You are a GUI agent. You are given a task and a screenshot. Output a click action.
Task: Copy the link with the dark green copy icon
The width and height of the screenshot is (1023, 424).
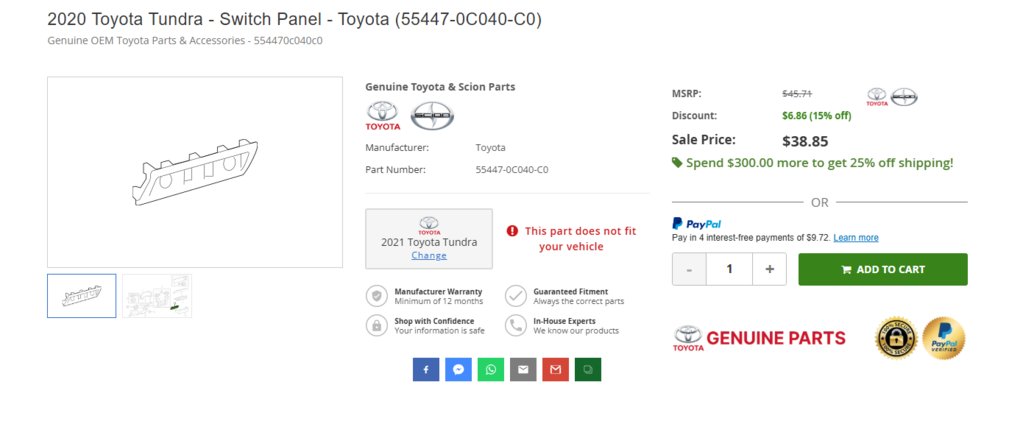coord(588,369)
